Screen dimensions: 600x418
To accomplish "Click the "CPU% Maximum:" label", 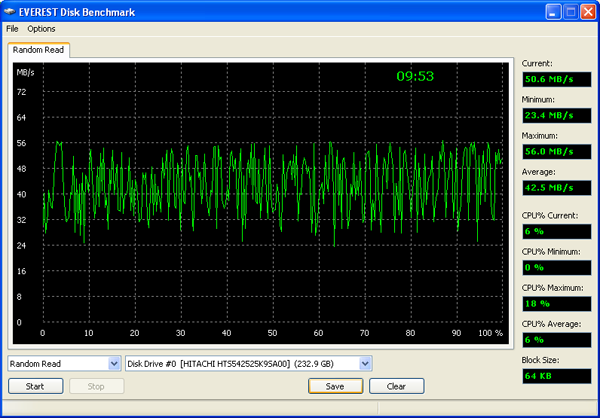I will pyautogui.click(x=553, y=288).
